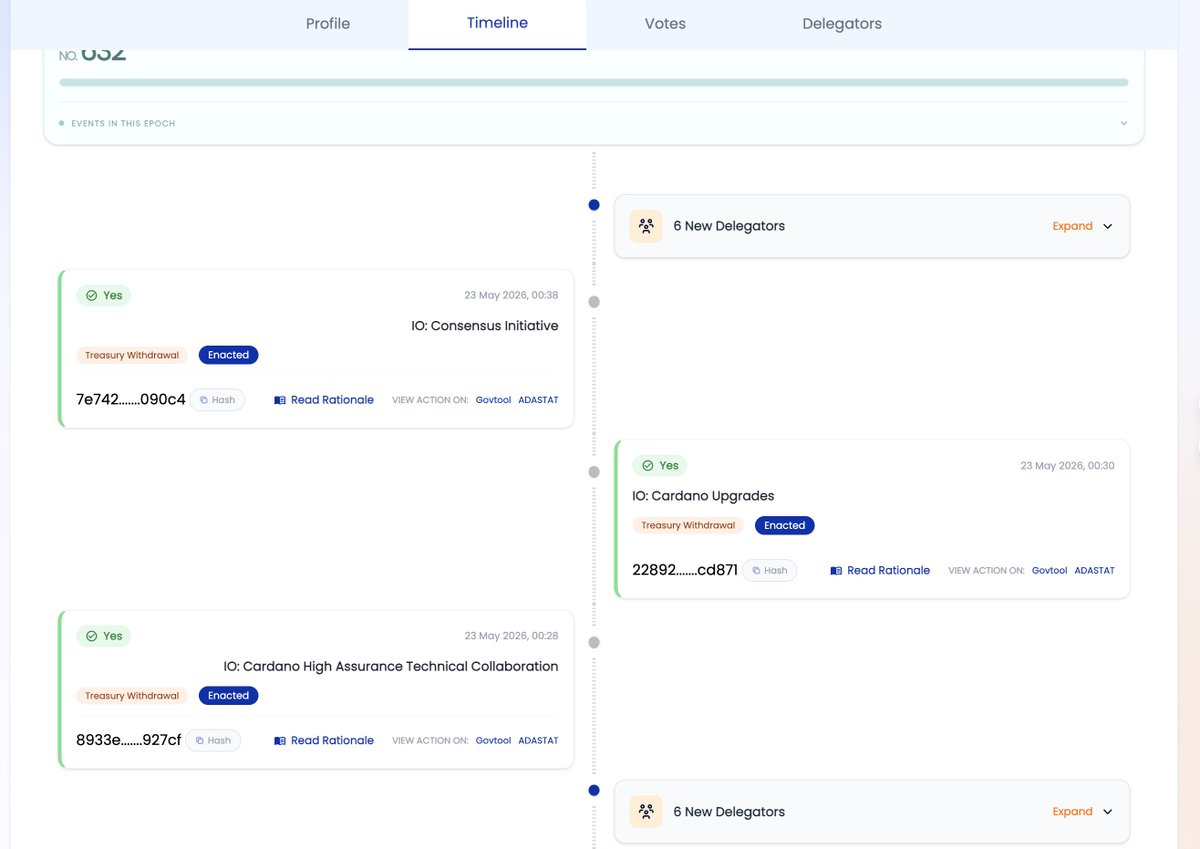Click the bottom 6 New Delegators people icon

pyautogui.click(x=646, y=811)
